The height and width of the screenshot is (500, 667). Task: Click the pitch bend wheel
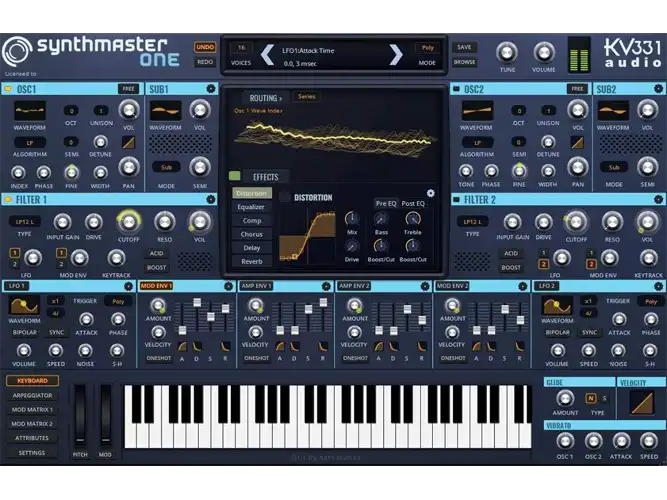80,415
